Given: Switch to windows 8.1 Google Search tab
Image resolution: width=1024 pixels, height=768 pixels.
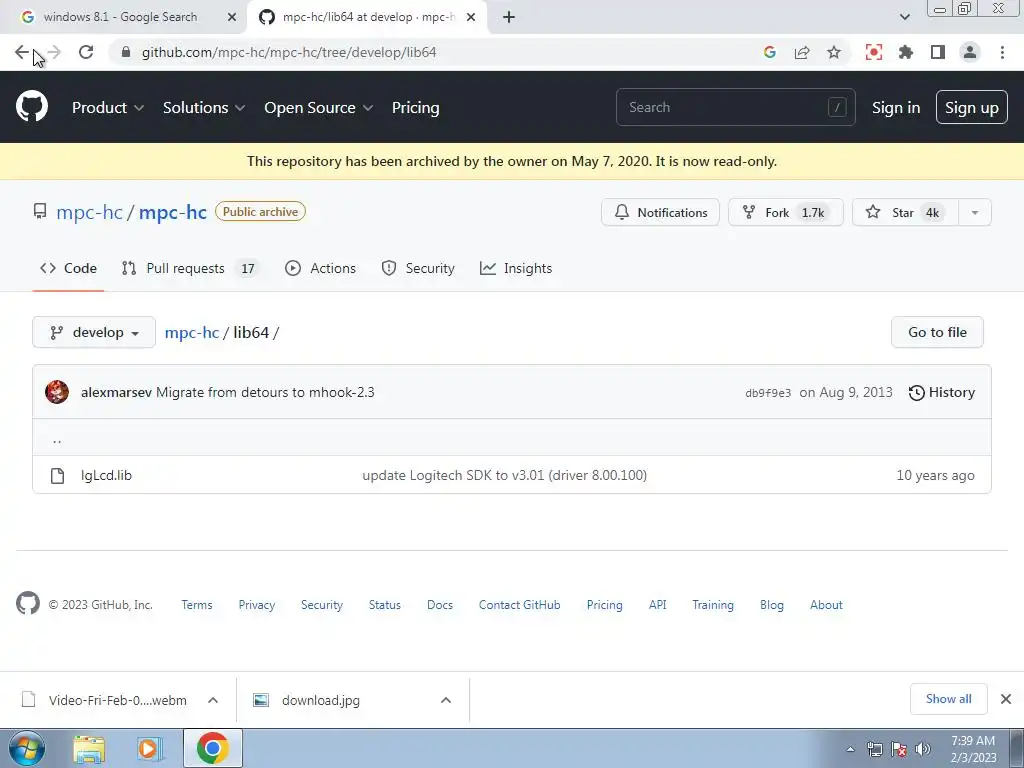Looking at the screenshot, I should pyautogui.click(x=120, y=17).
